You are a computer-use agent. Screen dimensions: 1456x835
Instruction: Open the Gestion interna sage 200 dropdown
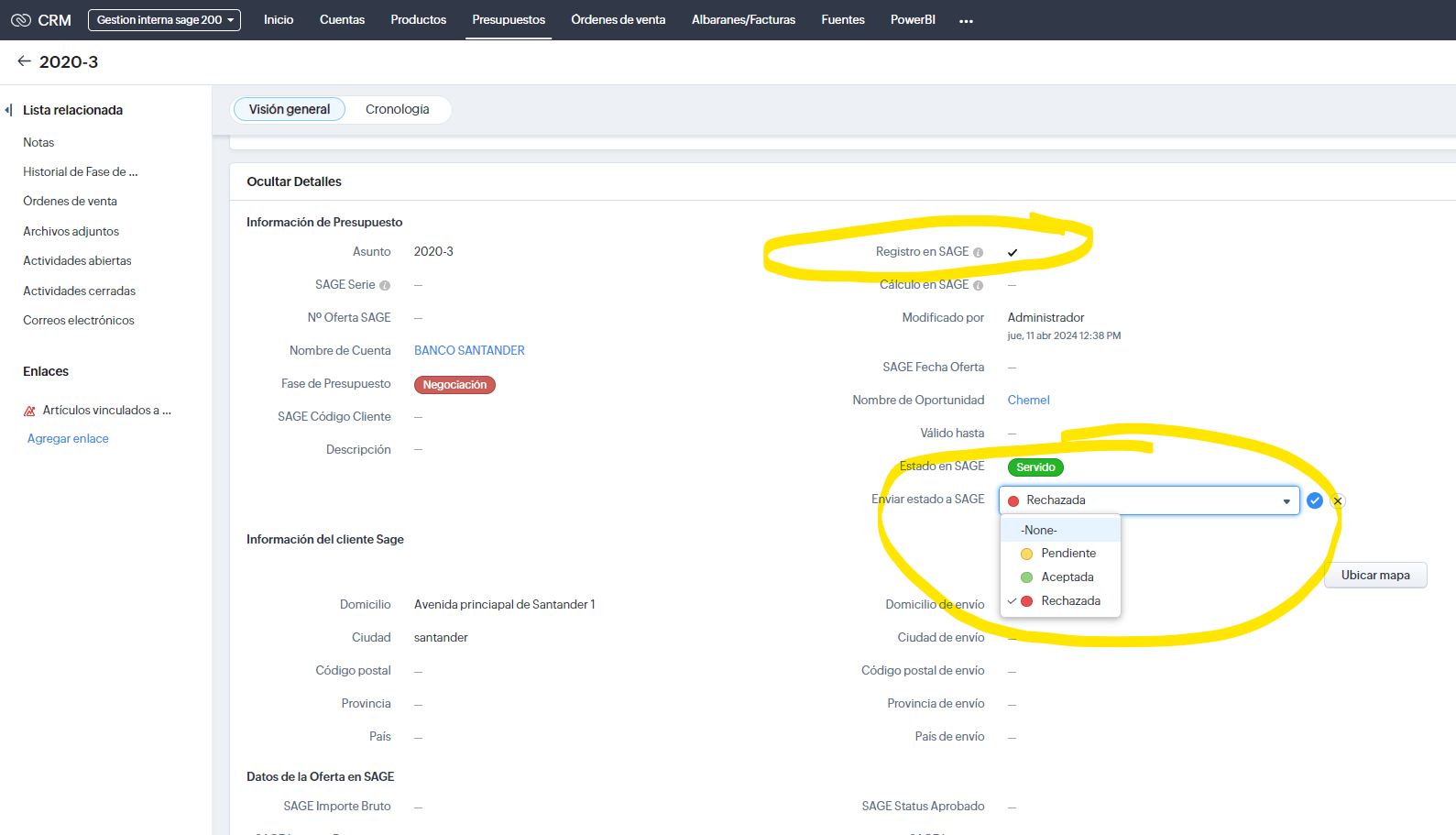tap(164, 20)
